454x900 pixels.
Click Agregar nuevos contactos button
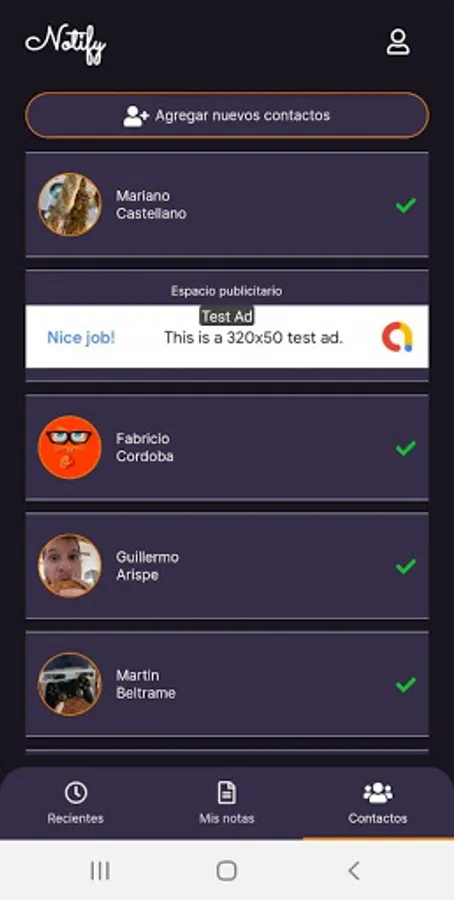(227, 115)
